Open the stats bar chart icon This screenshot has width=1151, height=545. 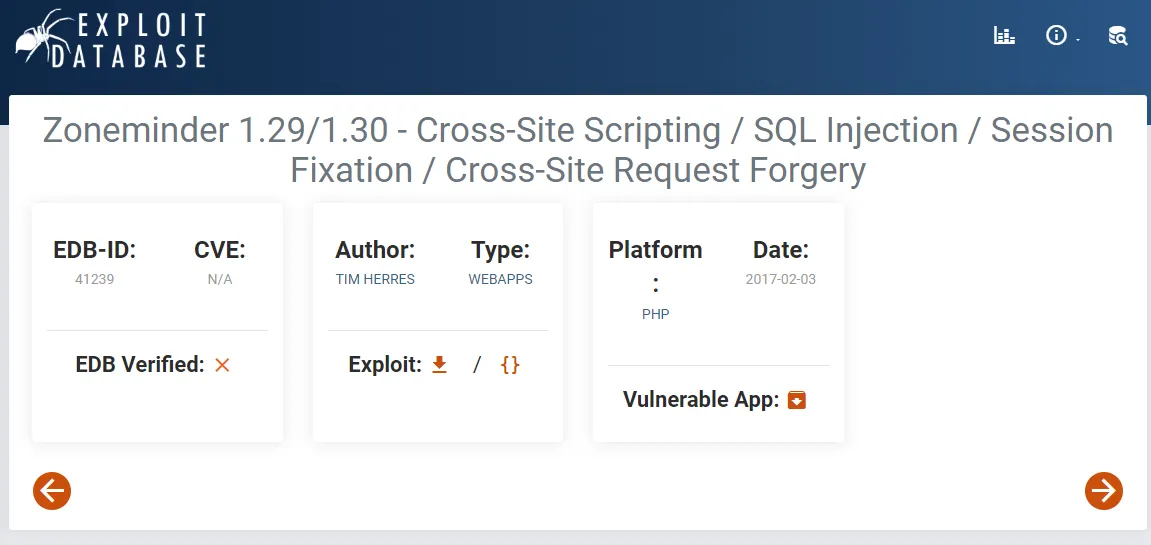point(1004,35)
